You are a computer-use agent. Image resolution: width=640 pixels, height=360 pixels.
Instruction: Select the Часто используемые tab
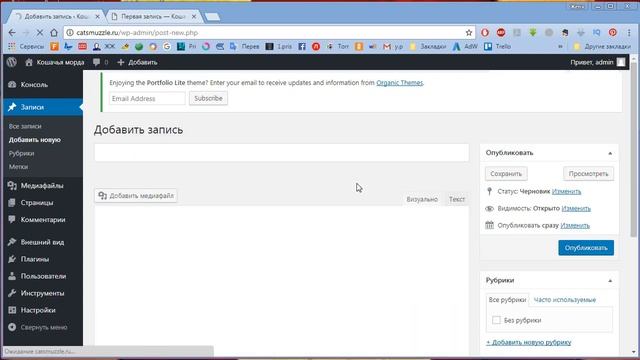coord(565,300)
